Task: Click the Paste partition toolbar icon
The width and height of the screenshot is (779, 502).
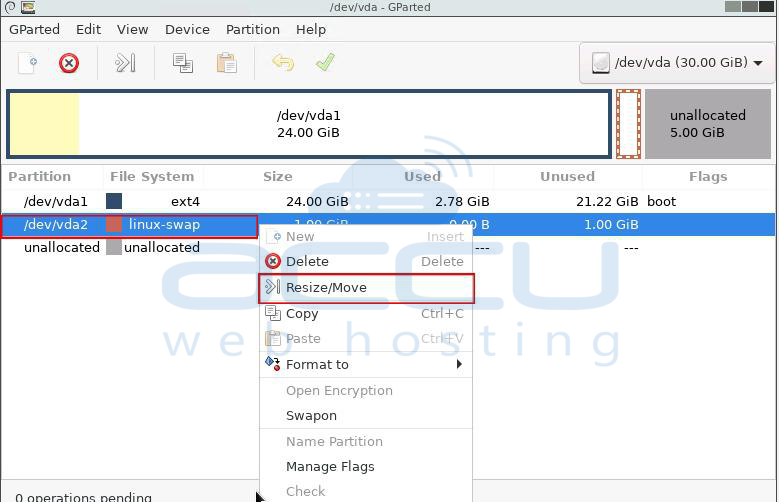Action: pyautogui.click(x=227, y=63)
